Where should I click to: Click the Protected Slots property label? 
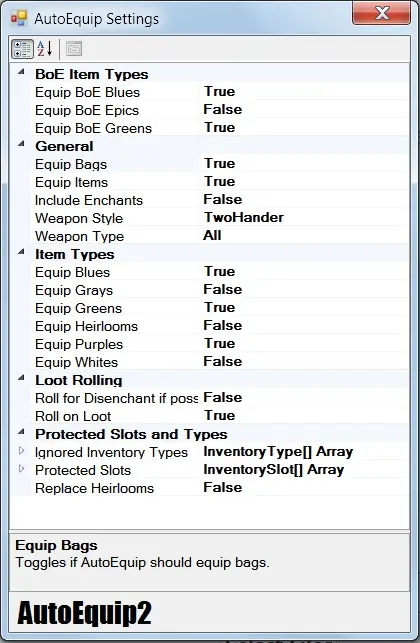[x=83, y=471]
